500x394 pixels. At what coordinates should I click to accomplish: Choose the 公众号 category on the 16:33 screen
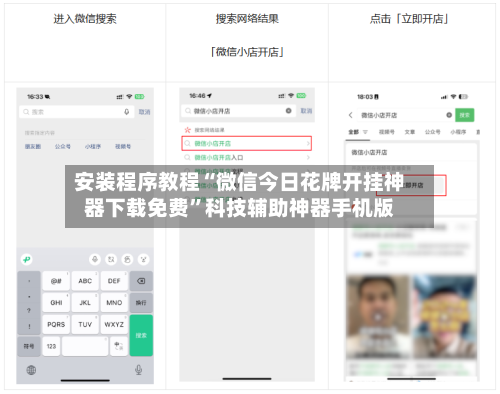tap(63, 146)
